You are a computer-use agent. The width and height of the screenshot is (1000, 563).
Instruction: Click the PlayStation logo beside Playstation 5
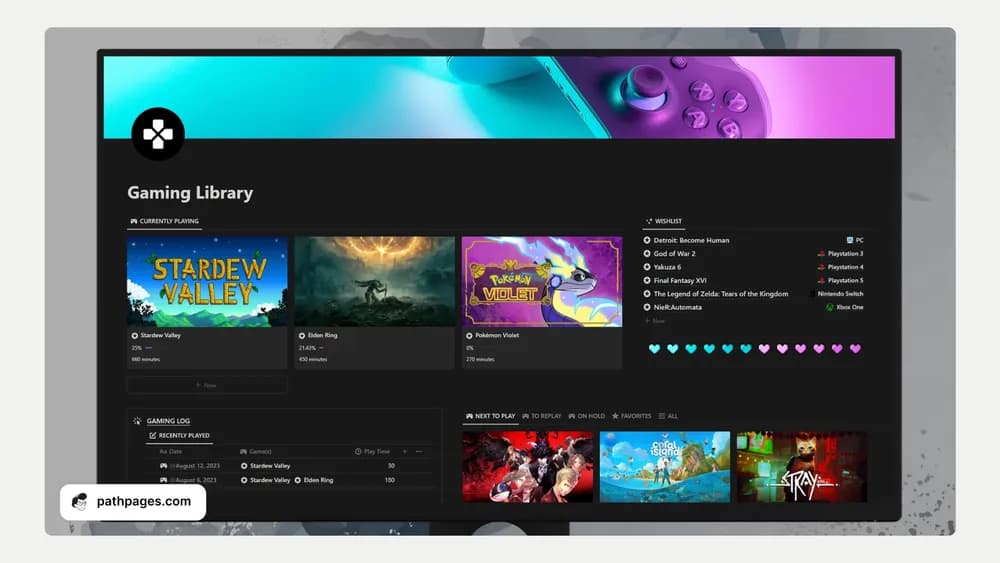pos(821,281)
